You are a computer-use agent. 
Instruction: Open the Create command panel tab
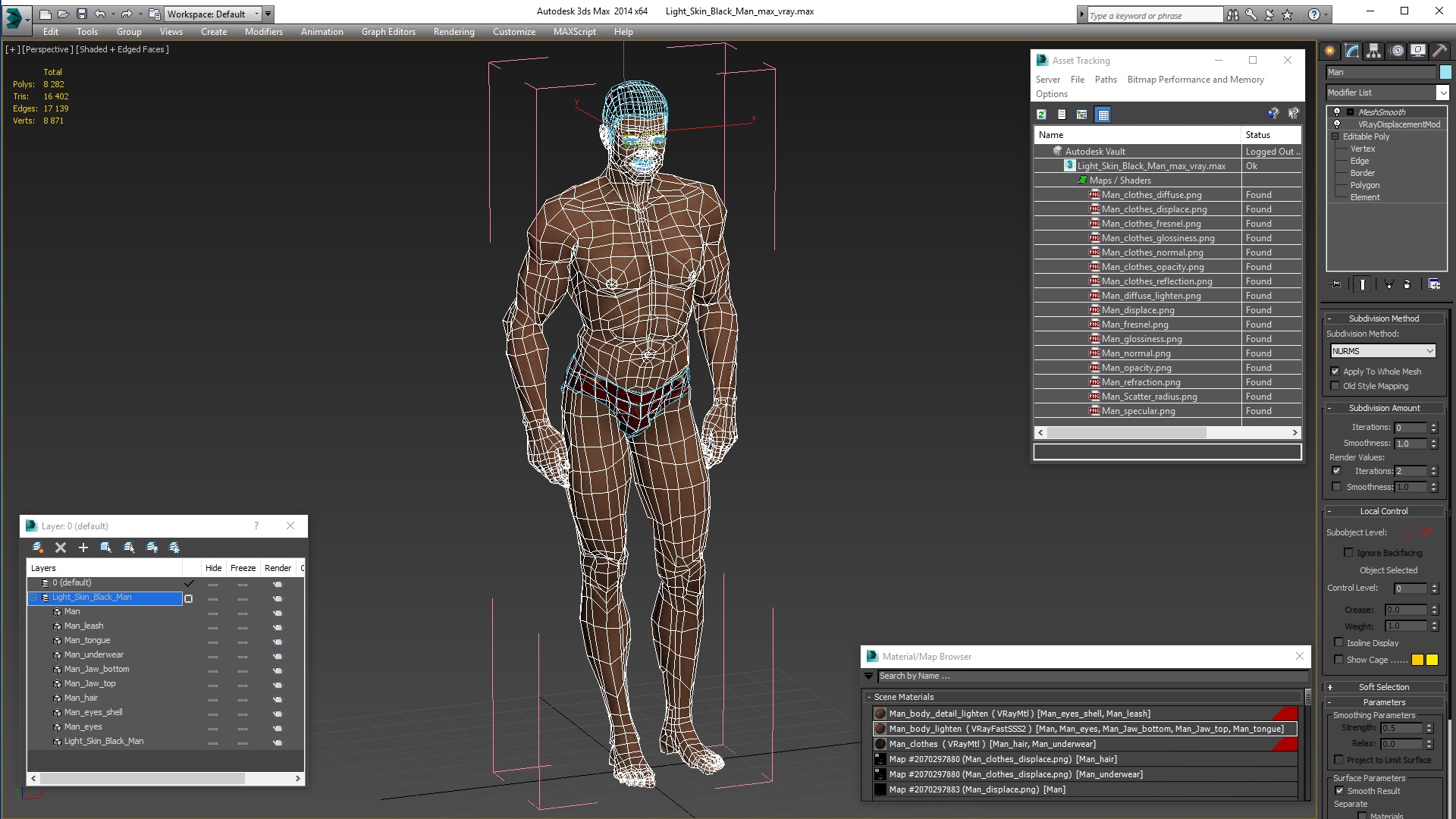point(1330,51)
